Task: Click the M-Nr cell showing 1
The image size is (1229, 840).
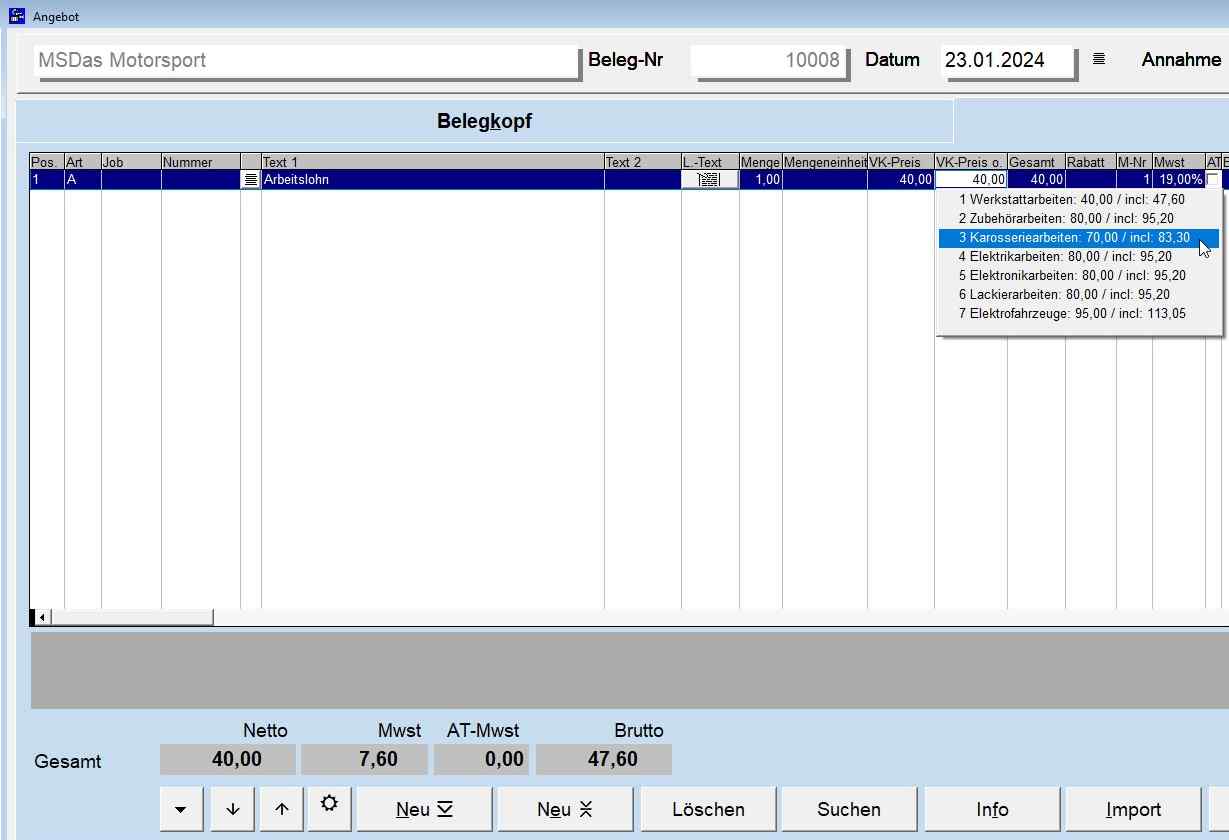Action: 1134,180
